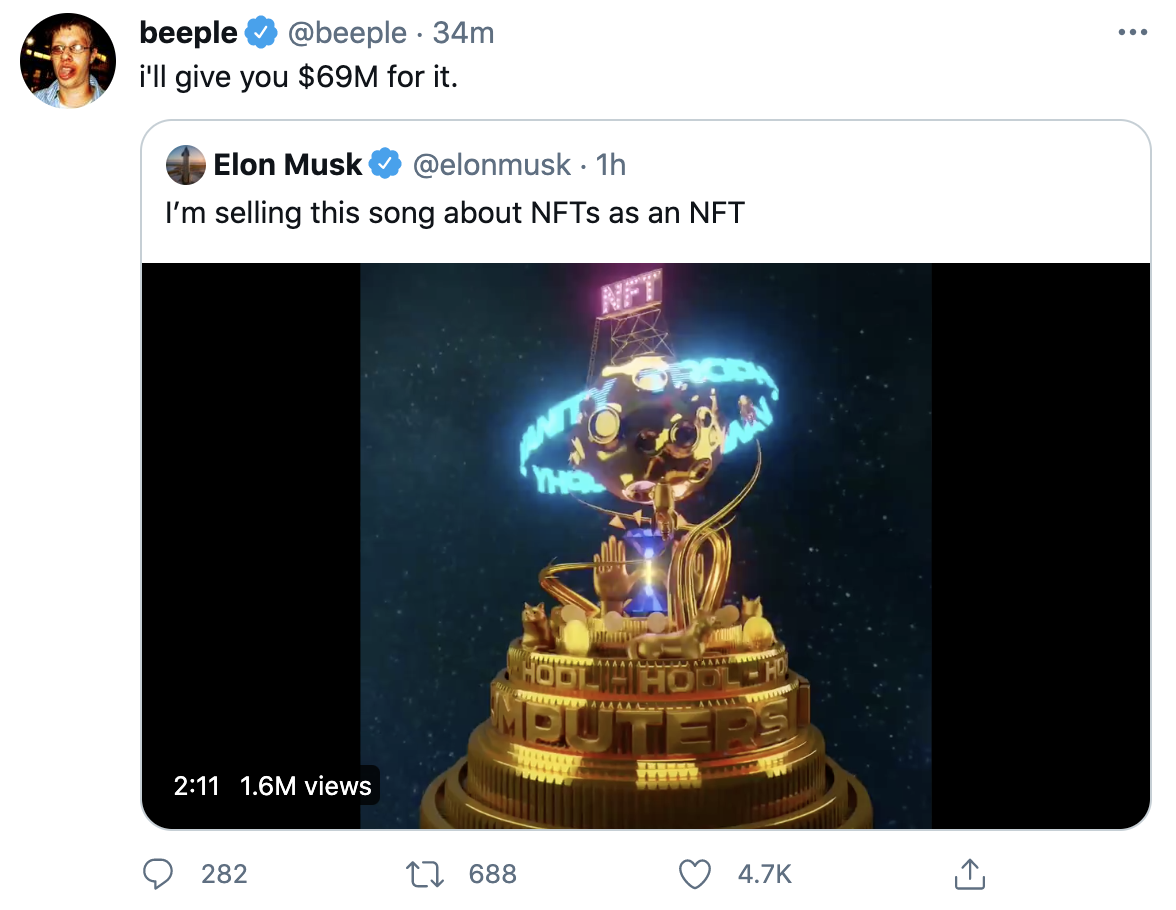Image resolution: width=1176 pixels, height=910 pixels.
Task: Open the @beeple handle link
Action: [x=347, y=33]
